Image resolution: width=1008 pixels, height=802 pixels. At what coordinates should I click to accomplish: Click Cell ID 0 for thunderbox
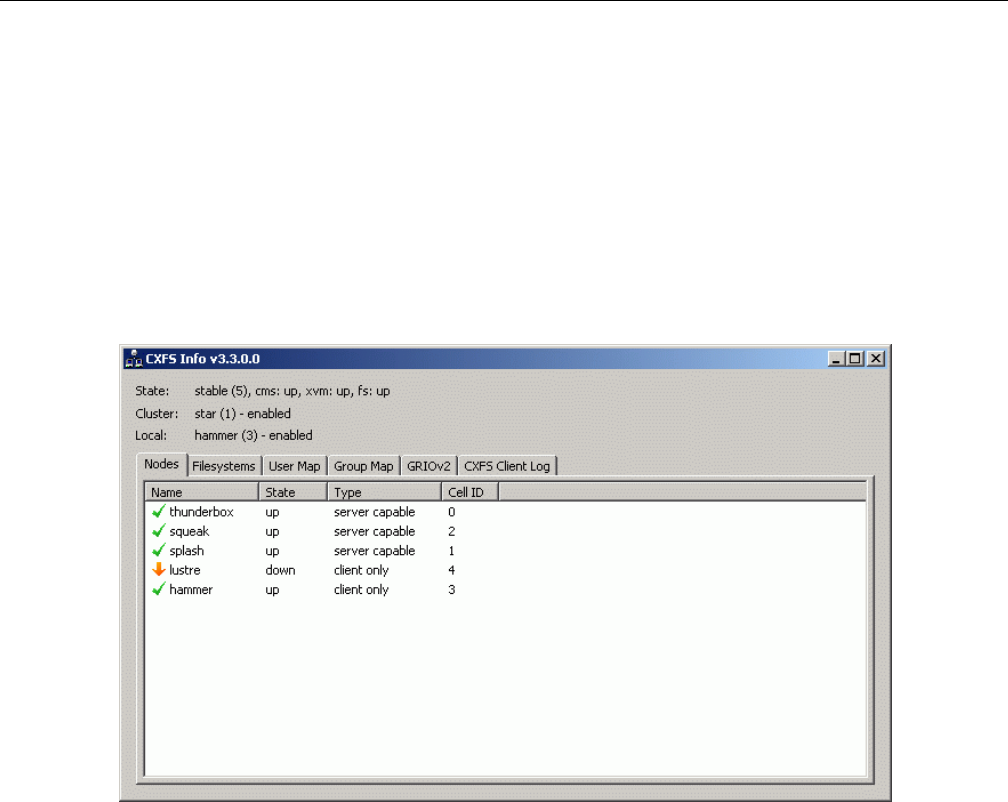pos(451,512)
